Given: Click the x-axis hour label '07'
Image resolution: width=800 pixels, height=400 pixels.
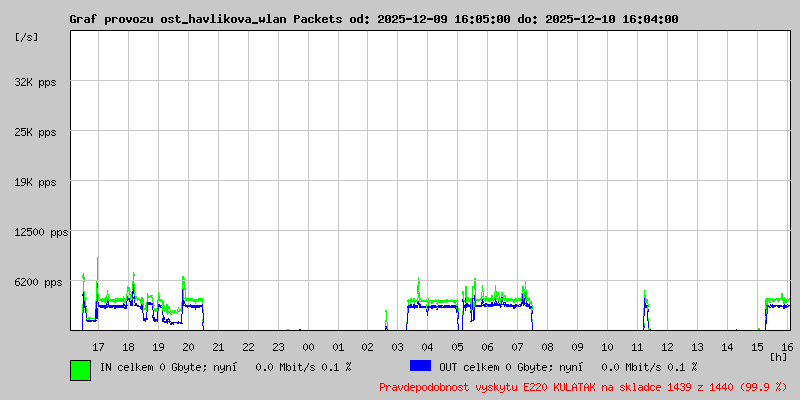Looking at the screenshot, I should (517, 347).
